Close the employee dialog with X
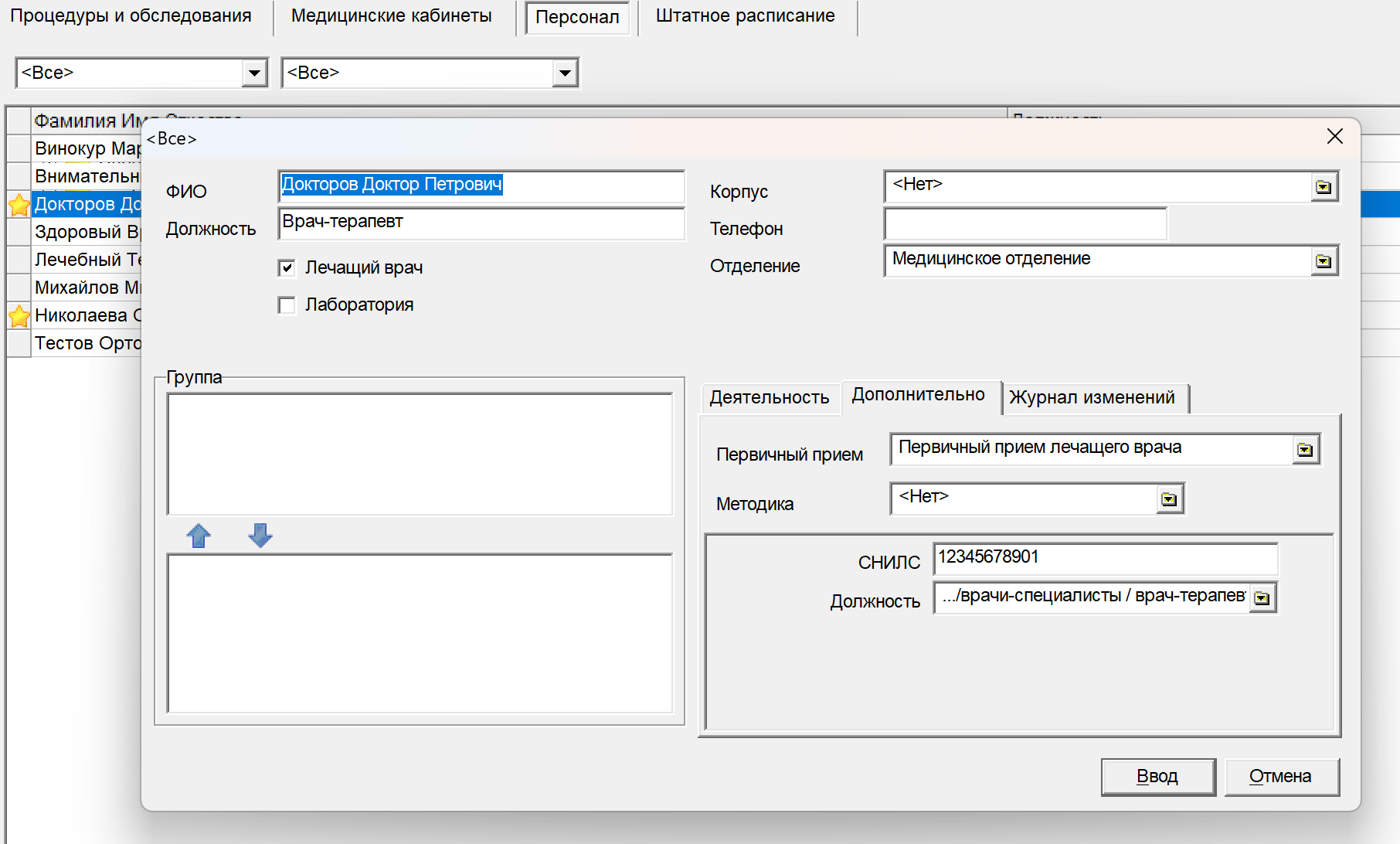This screenshot has width=1400, height=844. click(x=1334, y=137)
